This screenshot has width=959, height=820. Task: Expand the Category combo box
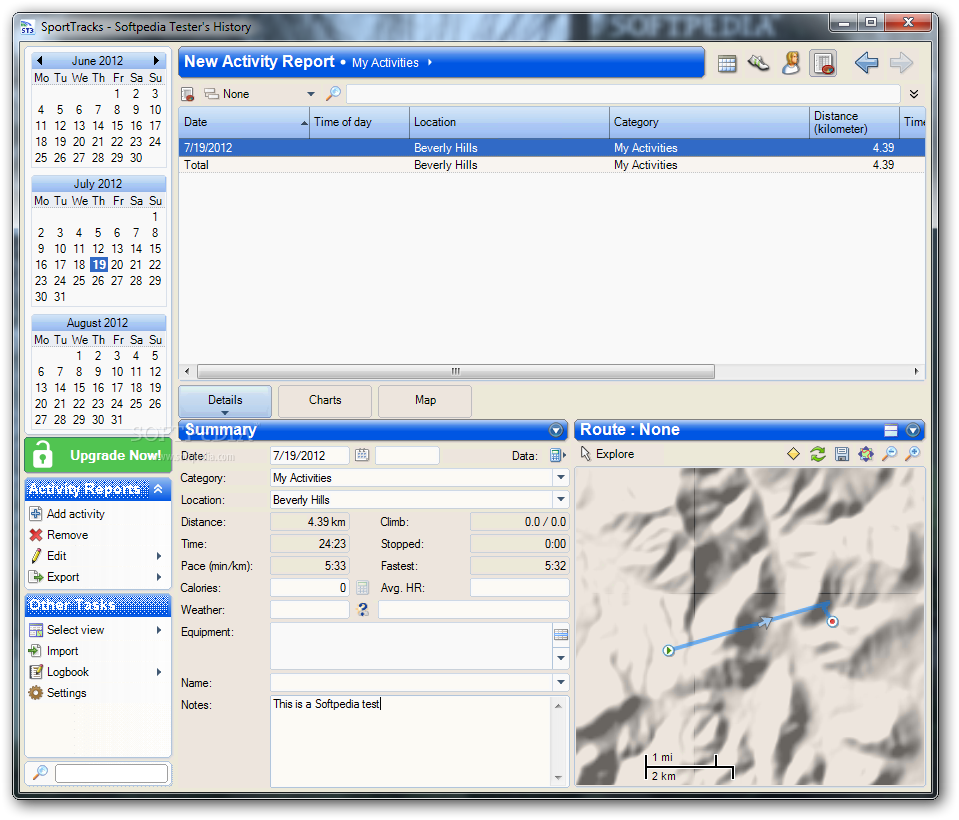click(561, 478)
